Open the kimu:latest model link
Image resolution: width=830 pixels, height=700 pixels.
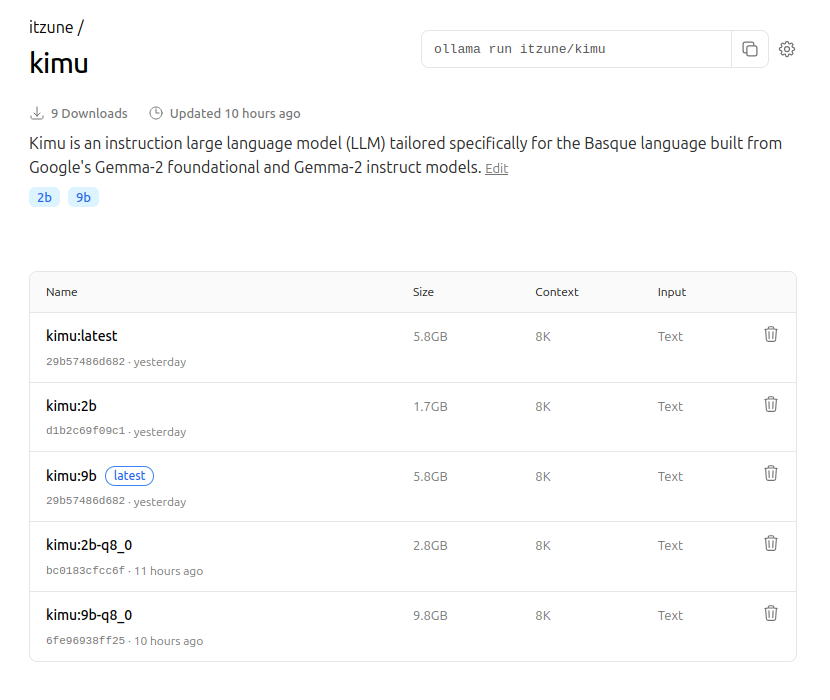pyautogui.click(x=82, y=336)
